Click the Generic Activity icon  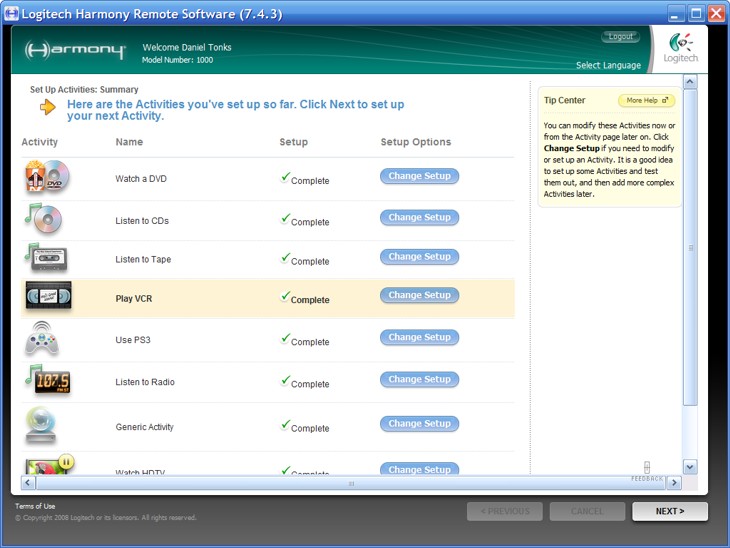tap(41, 425)
